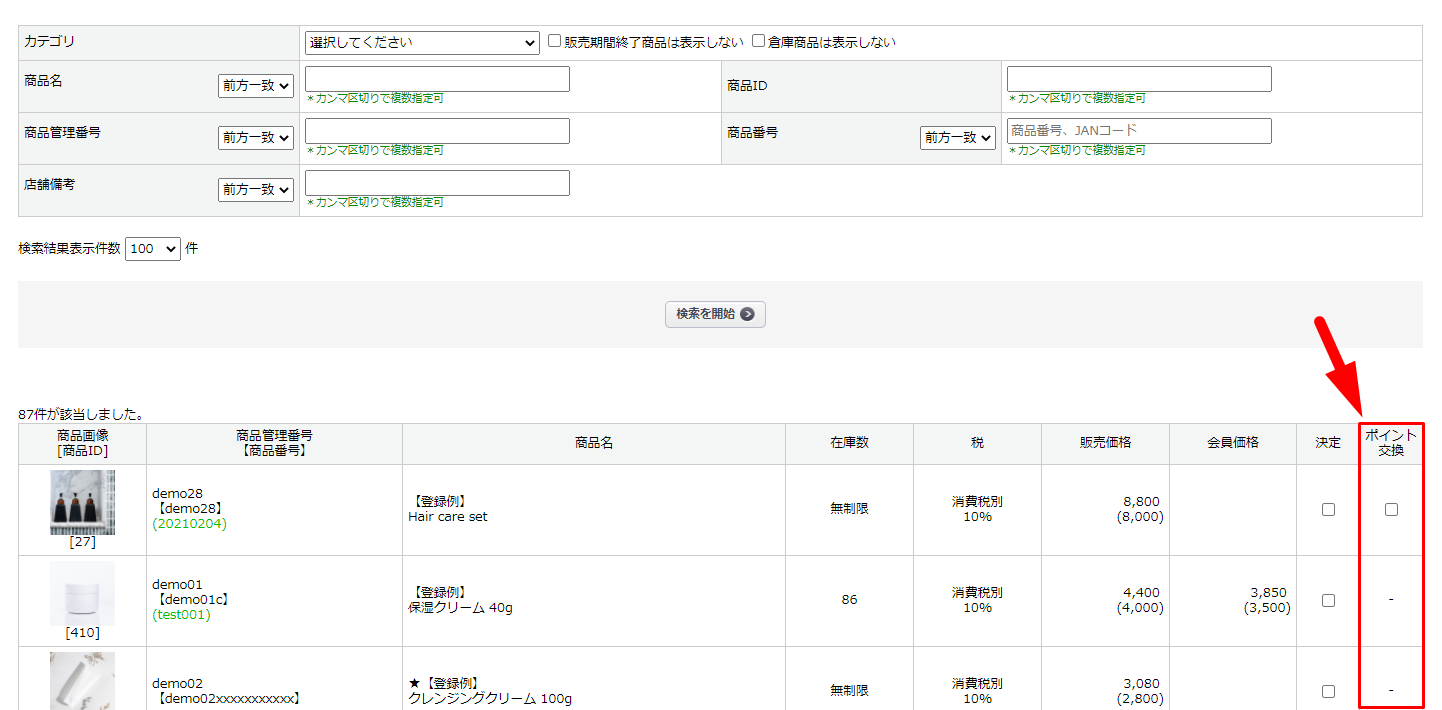Click the 商品名 text input field
The image size is (1442, 710).
tap(437, 79)
